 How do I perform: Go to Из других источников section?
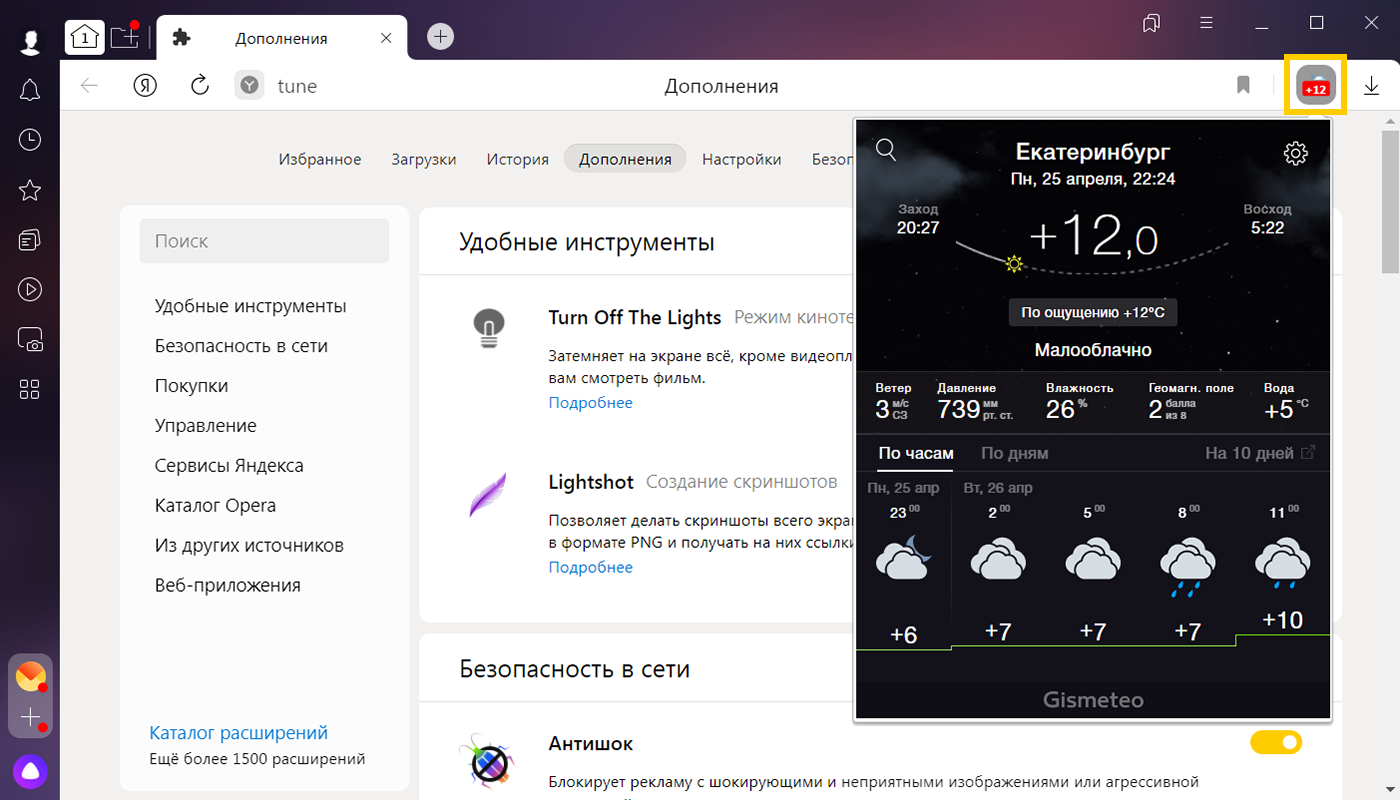249,546
